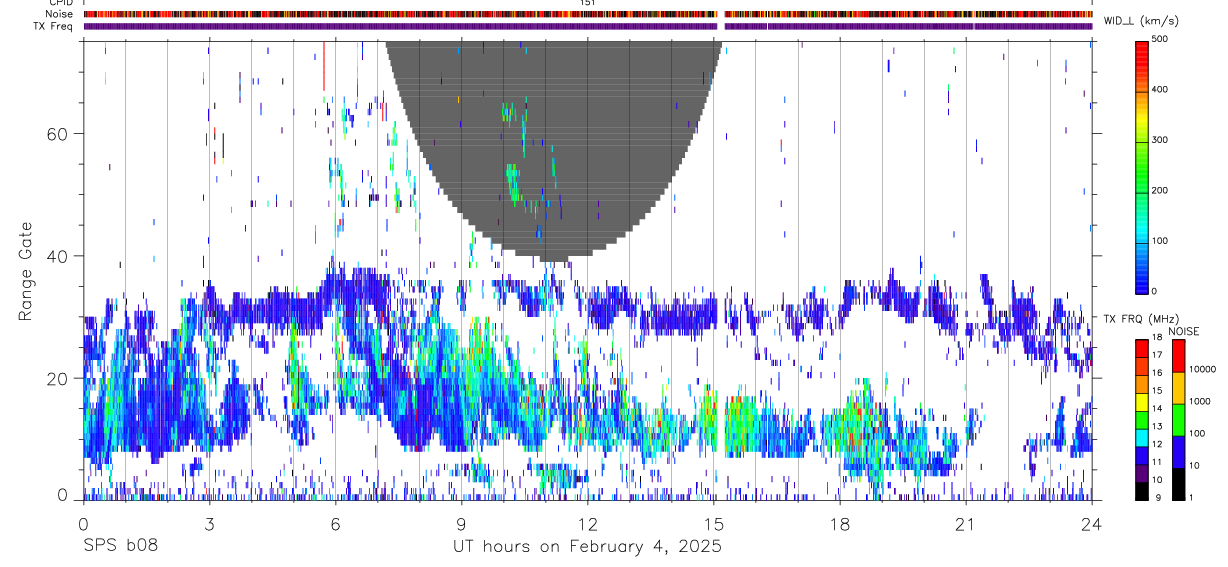Select the blue segment of the NOISE legend
The width and height of the screenshot is (1228, 567).
tap(1178, 451)
